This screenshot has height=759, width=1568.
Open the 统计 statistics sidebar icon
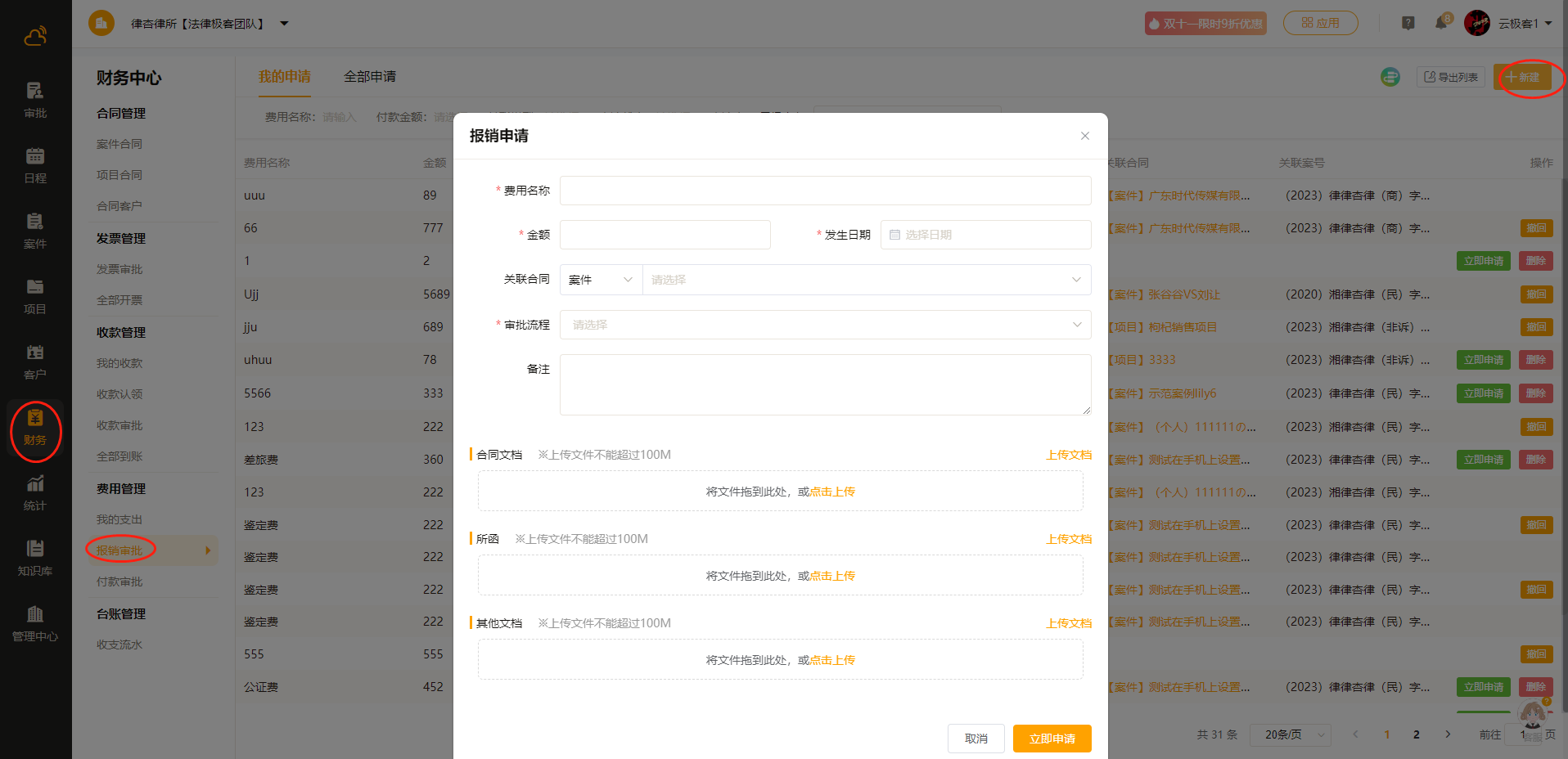pos(35,492)
